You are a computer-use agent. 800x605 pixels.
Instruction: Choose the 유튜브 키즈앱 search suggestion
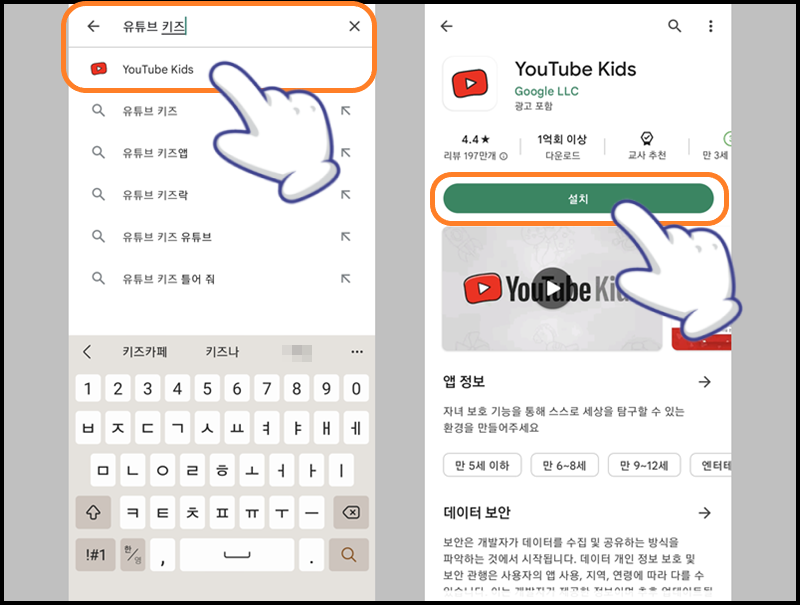point(155,153)
